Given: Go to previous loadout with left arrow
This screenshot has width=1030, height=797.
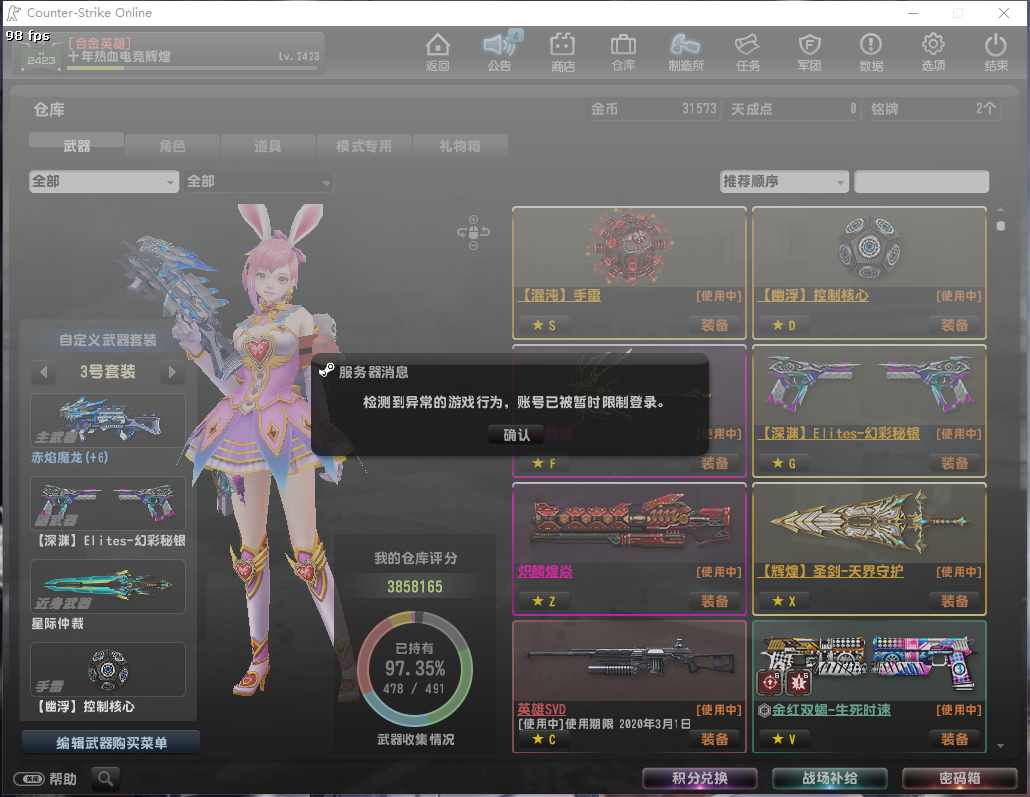Looking at the screenshot, I should click(x=43, y=372).
